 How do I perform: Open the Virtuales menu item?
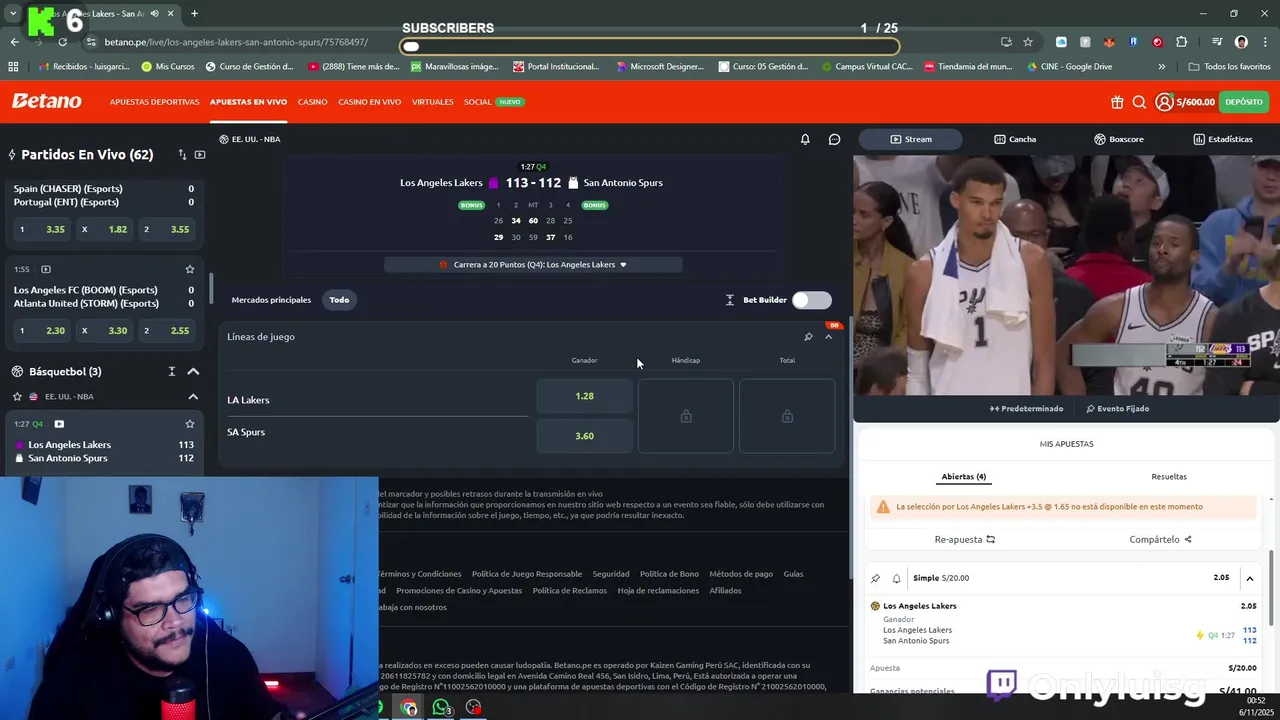(432, 102)
